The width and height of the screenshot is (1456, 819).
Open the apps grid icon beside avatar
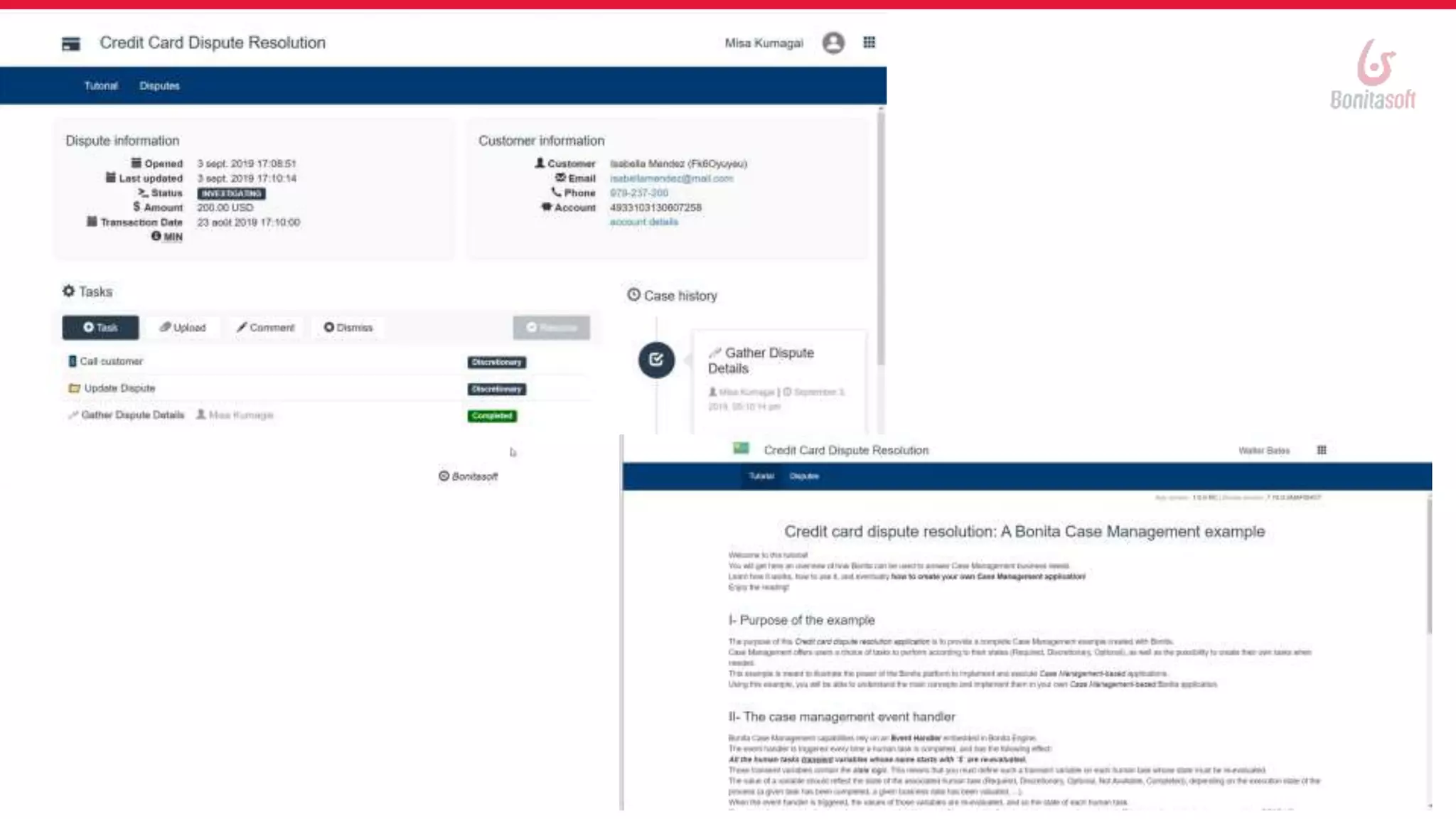pyautogui.click(x=869, y=43)
